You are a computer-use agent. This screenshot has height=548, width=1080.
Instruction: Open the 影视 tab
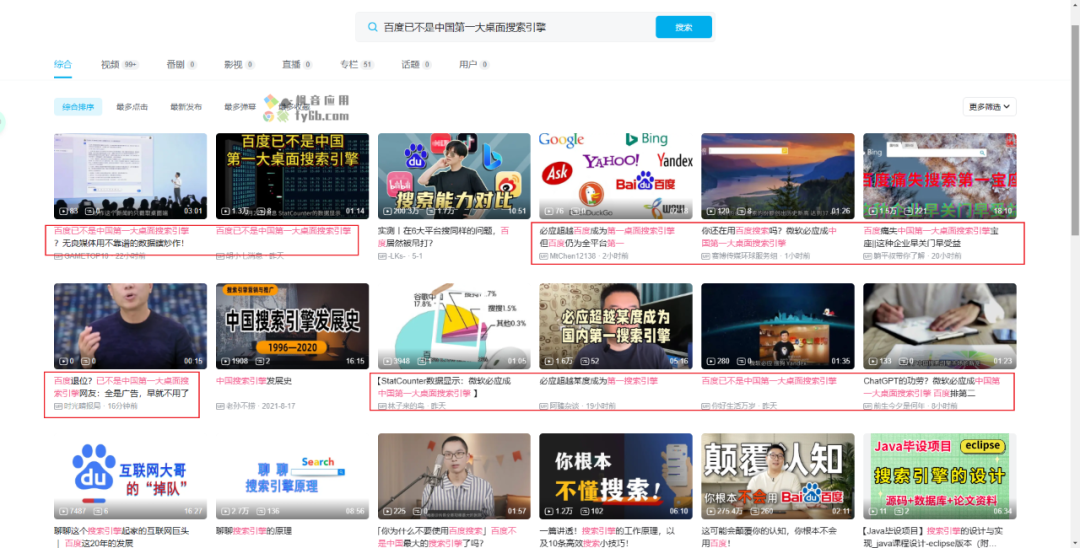[239, 64]
